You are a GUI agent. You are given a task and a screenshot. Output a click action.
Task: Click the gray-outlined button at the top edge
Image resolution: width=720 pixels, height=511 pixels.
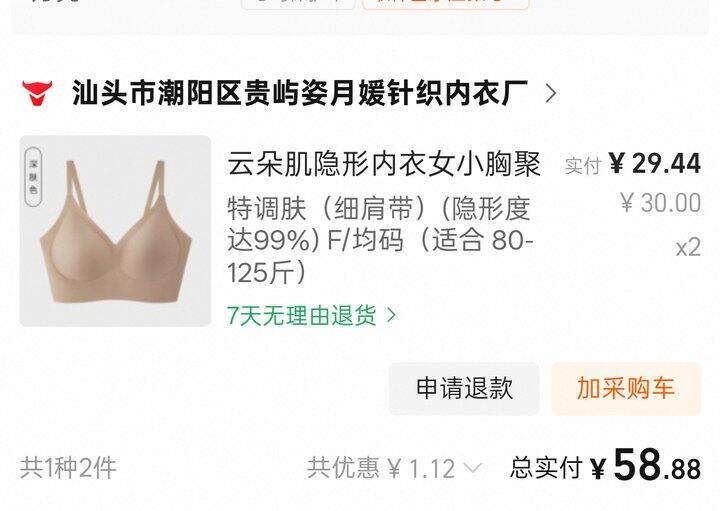pyautogui.click(x=298, y=4)
